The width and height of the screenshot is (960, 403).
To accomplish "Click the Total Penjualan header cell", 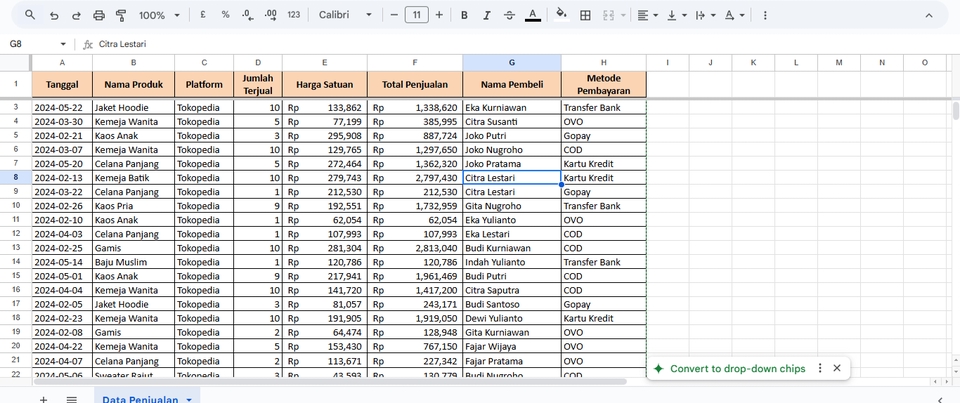I will tap(415, 85).
